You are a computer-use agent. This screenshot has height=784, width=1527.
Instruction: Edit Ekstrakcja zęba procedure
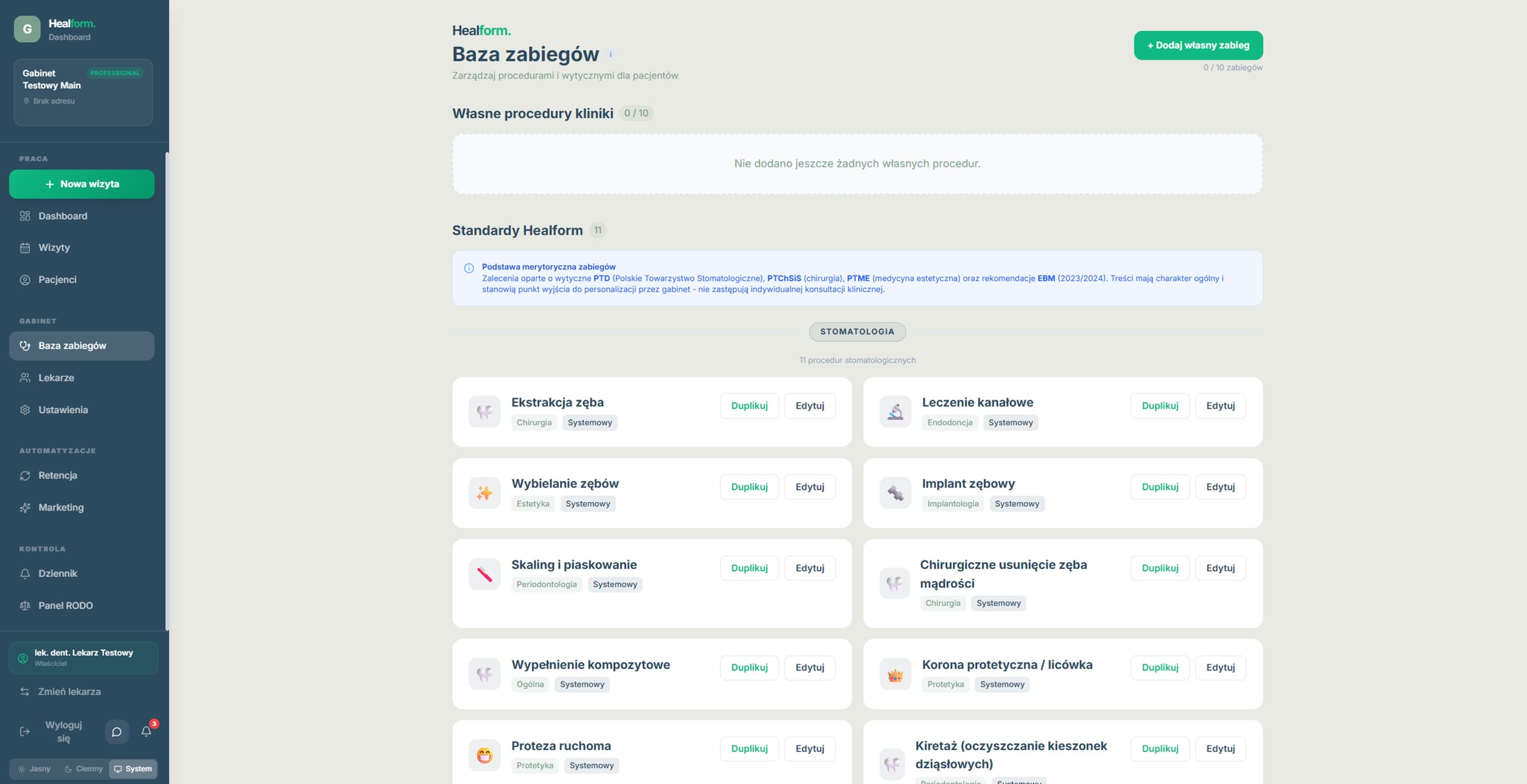pyautogui.click(x=810, y=406)
